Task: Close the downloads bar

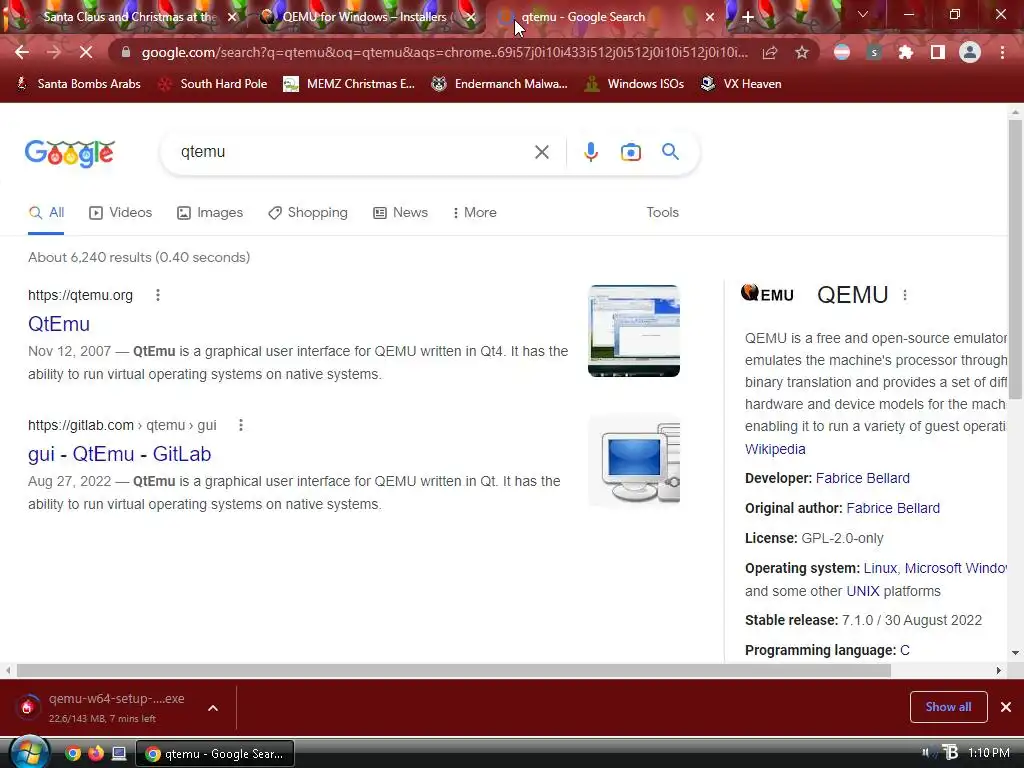Action: pos(1006,707)
